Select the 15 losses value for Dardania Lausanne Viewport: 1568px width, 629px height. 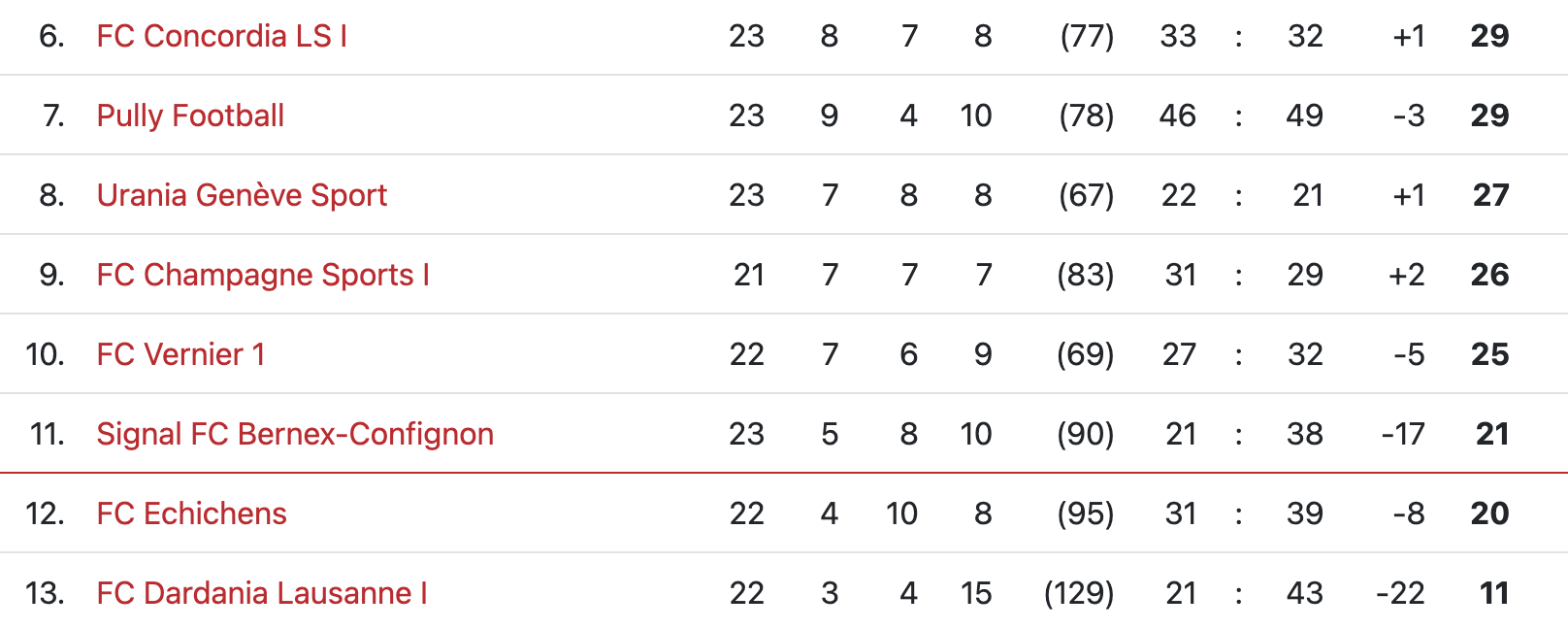tap(976, 593)
